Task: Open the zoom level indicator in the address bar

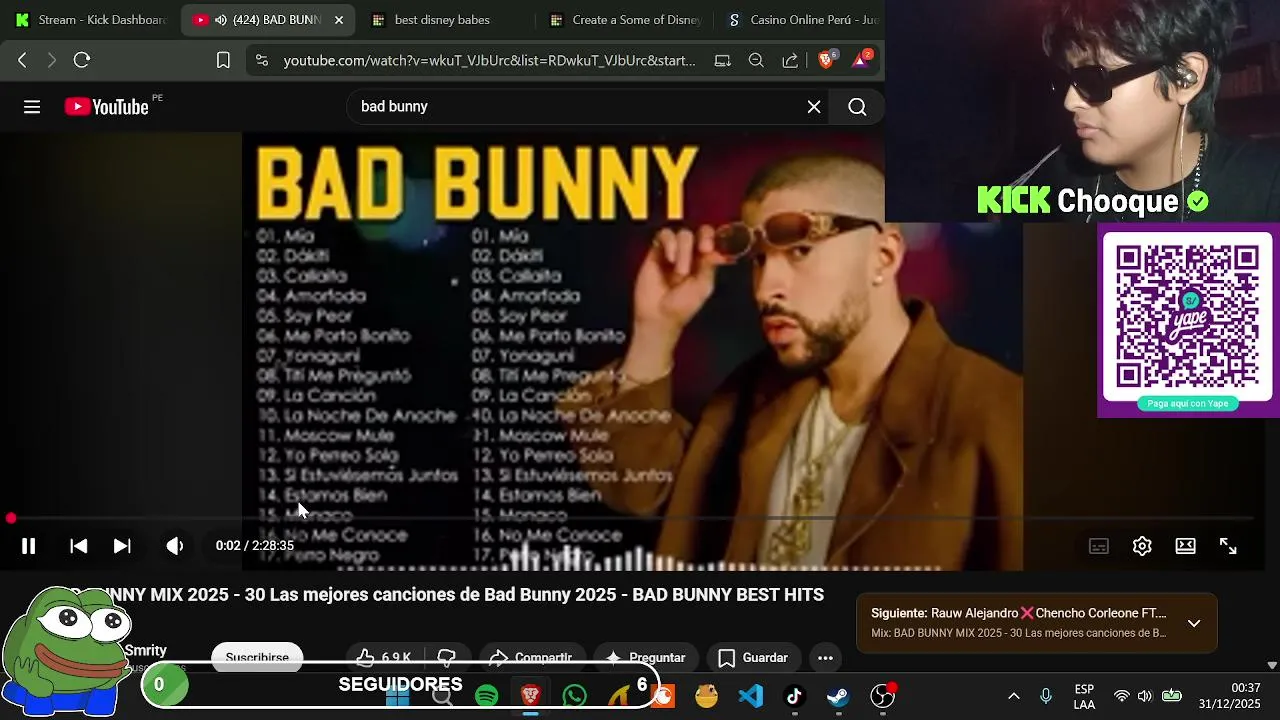Action: click(756, 60)
